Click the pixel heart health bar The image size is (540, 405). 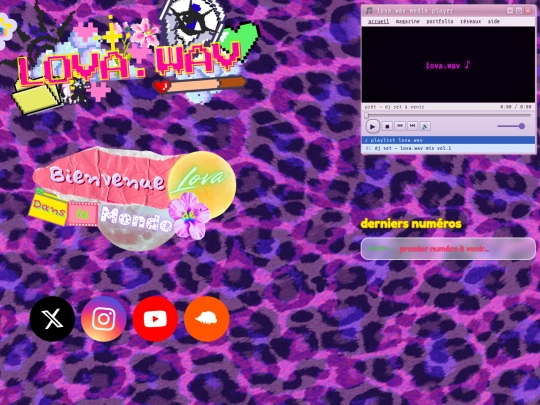pos(200,85)
